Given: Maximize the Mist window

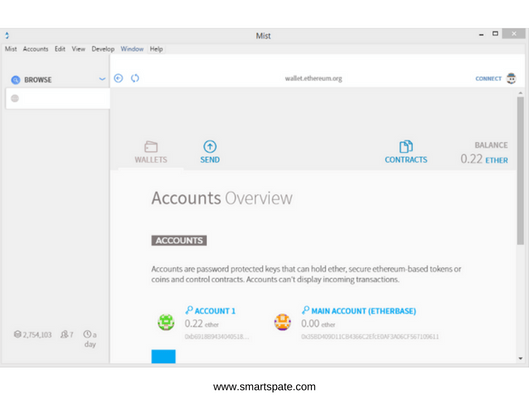Looking at the screenshot, I should [495, 34].
